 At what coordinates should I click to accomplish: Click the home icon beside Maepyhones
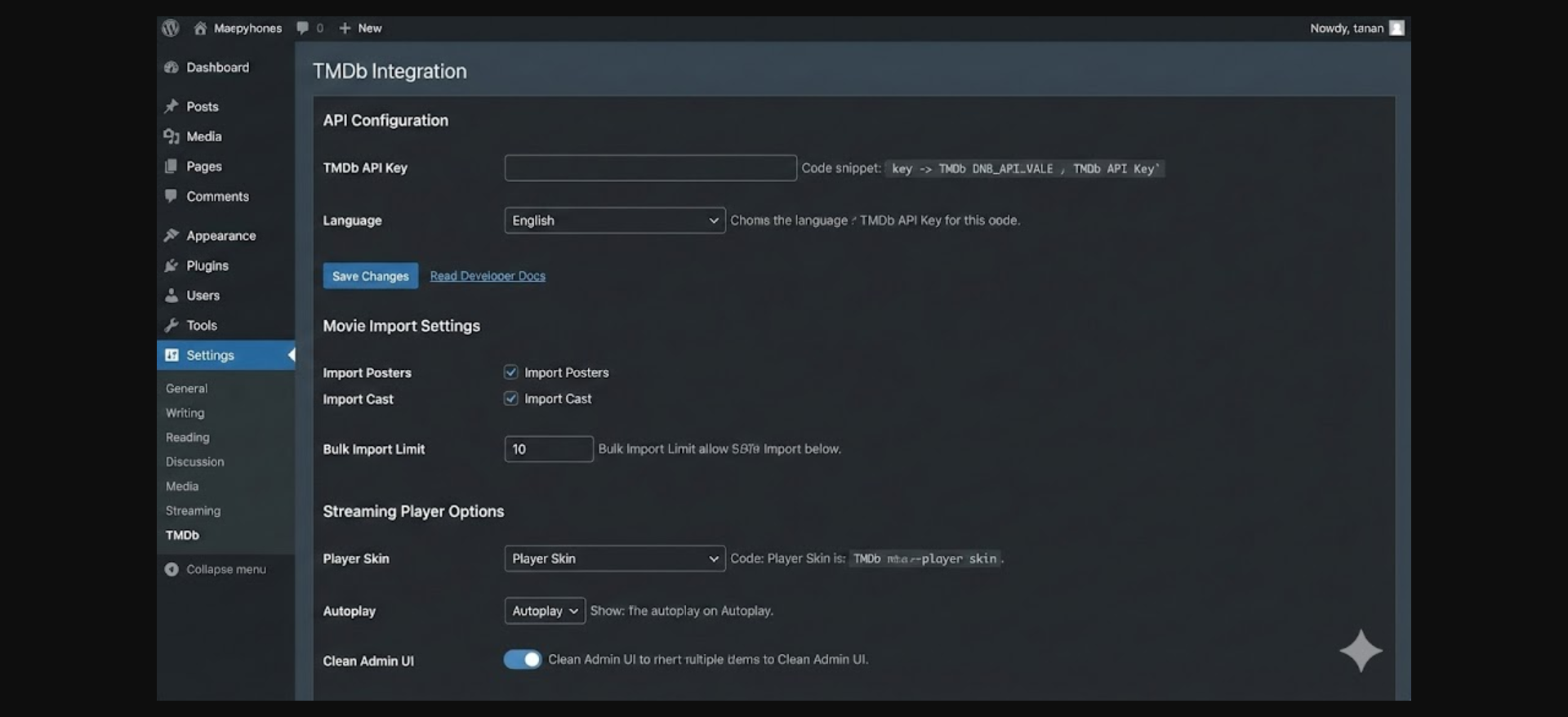coord(200,28)
